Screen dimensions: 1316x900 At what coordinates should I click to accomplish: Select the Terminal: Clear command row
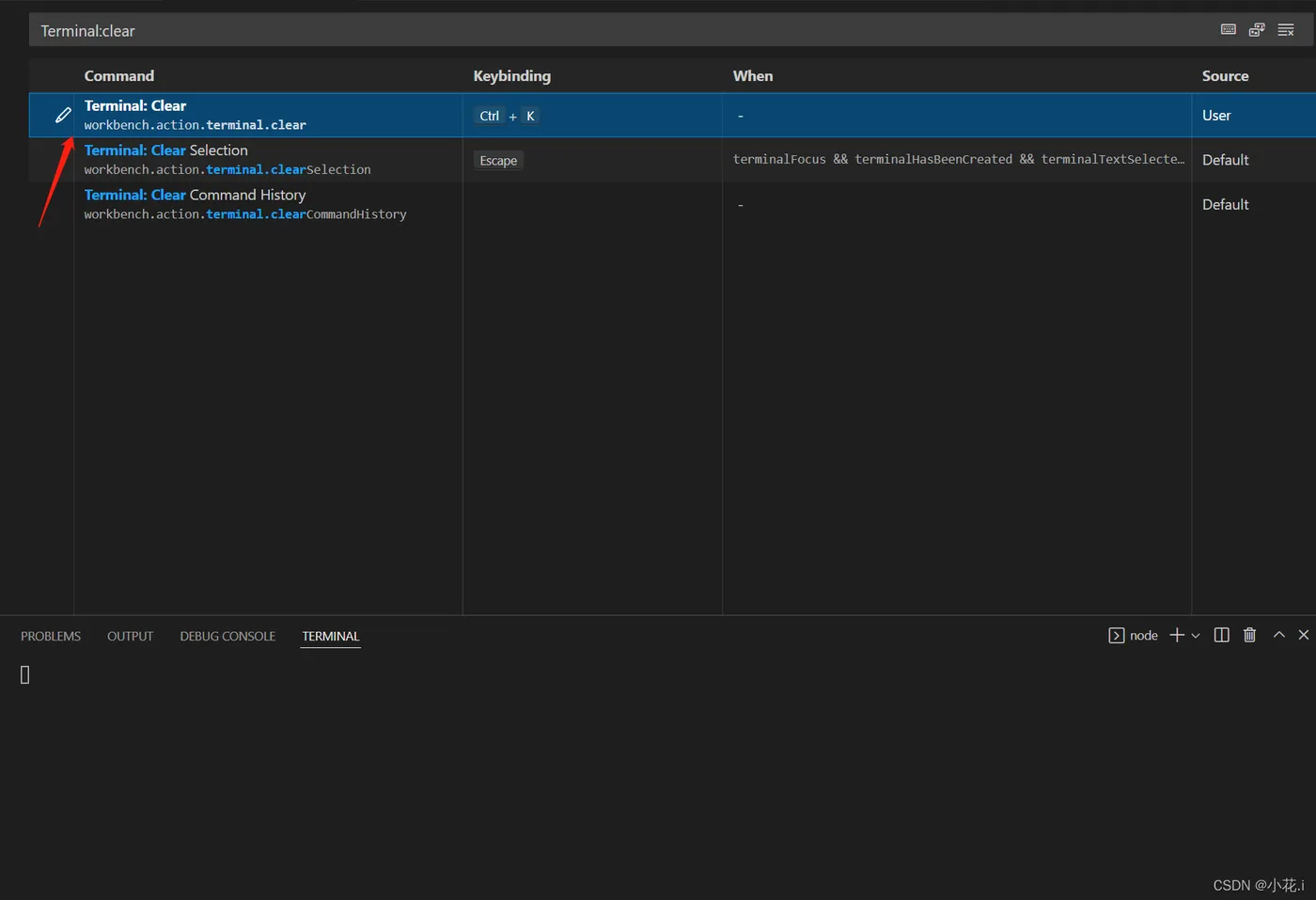(x=672, y=115)
